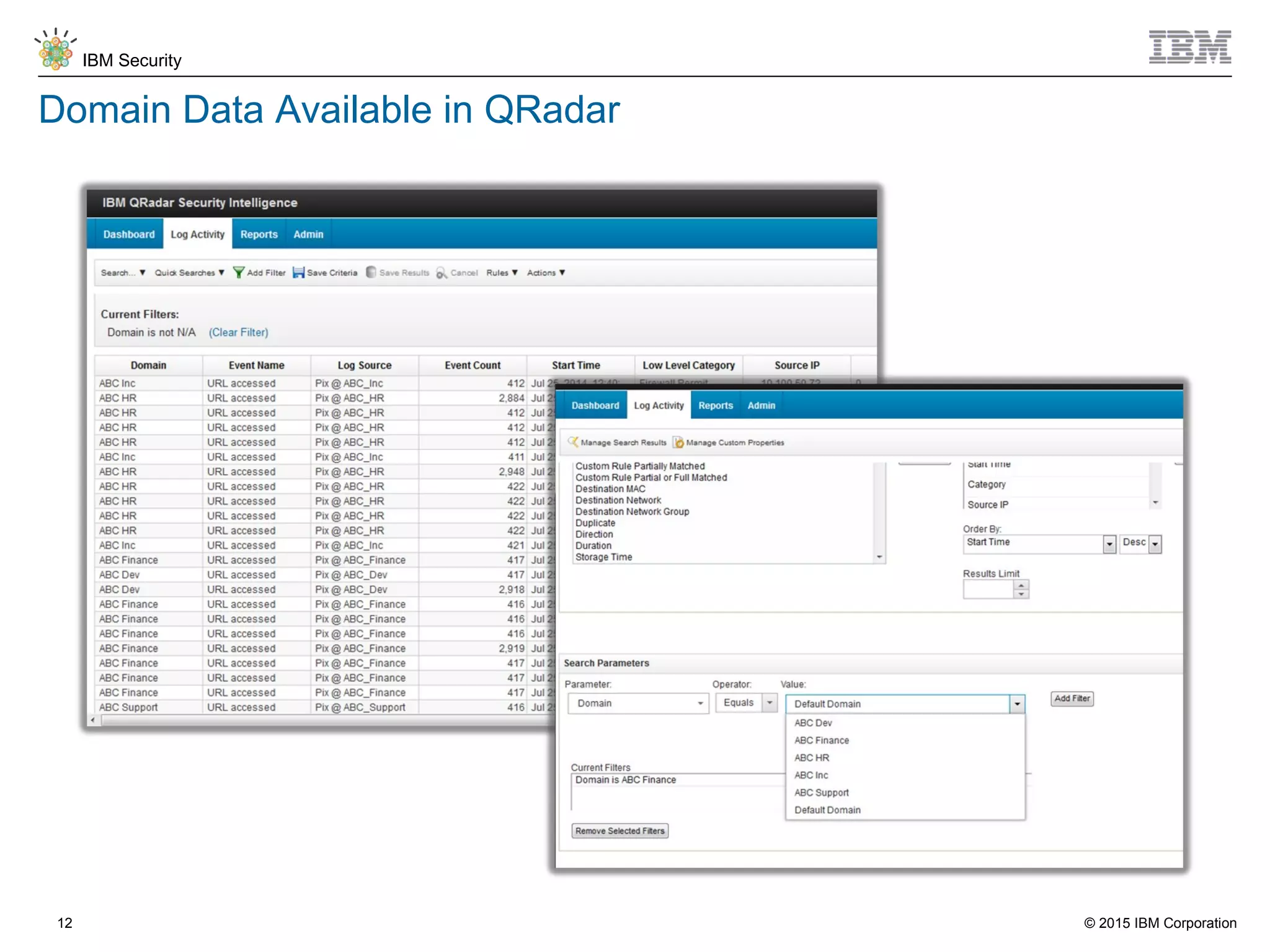
Task: Select ABC HR in Value dropdown list
Action: (x=905, y=758)
